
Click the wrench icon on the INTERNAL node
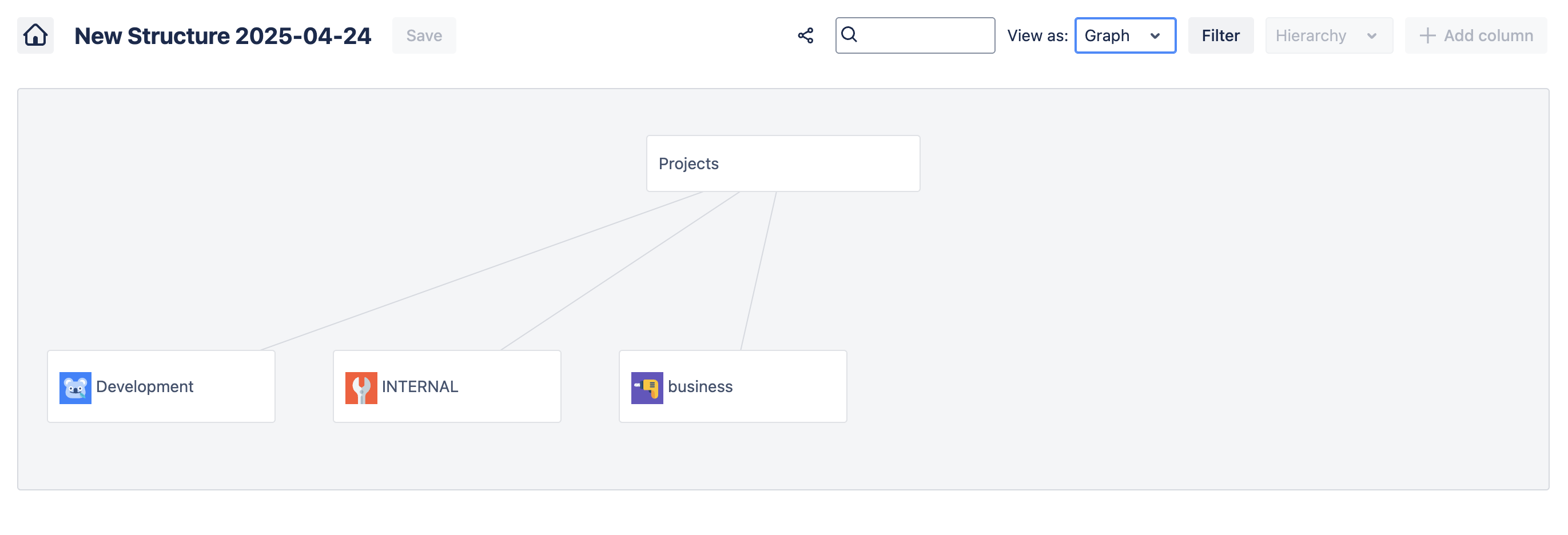tap(361, 388)
